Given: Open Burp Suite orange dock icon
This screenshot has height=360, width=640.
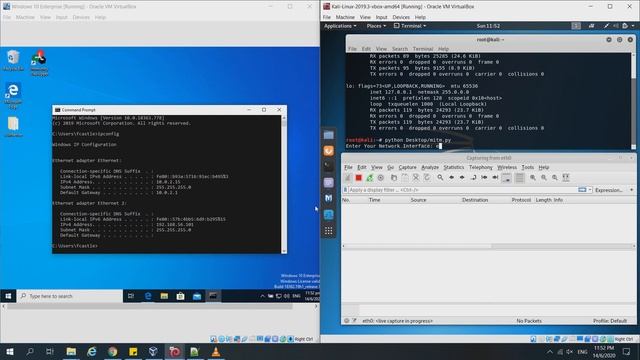Looking at the screenshot, I should [329, 151].
